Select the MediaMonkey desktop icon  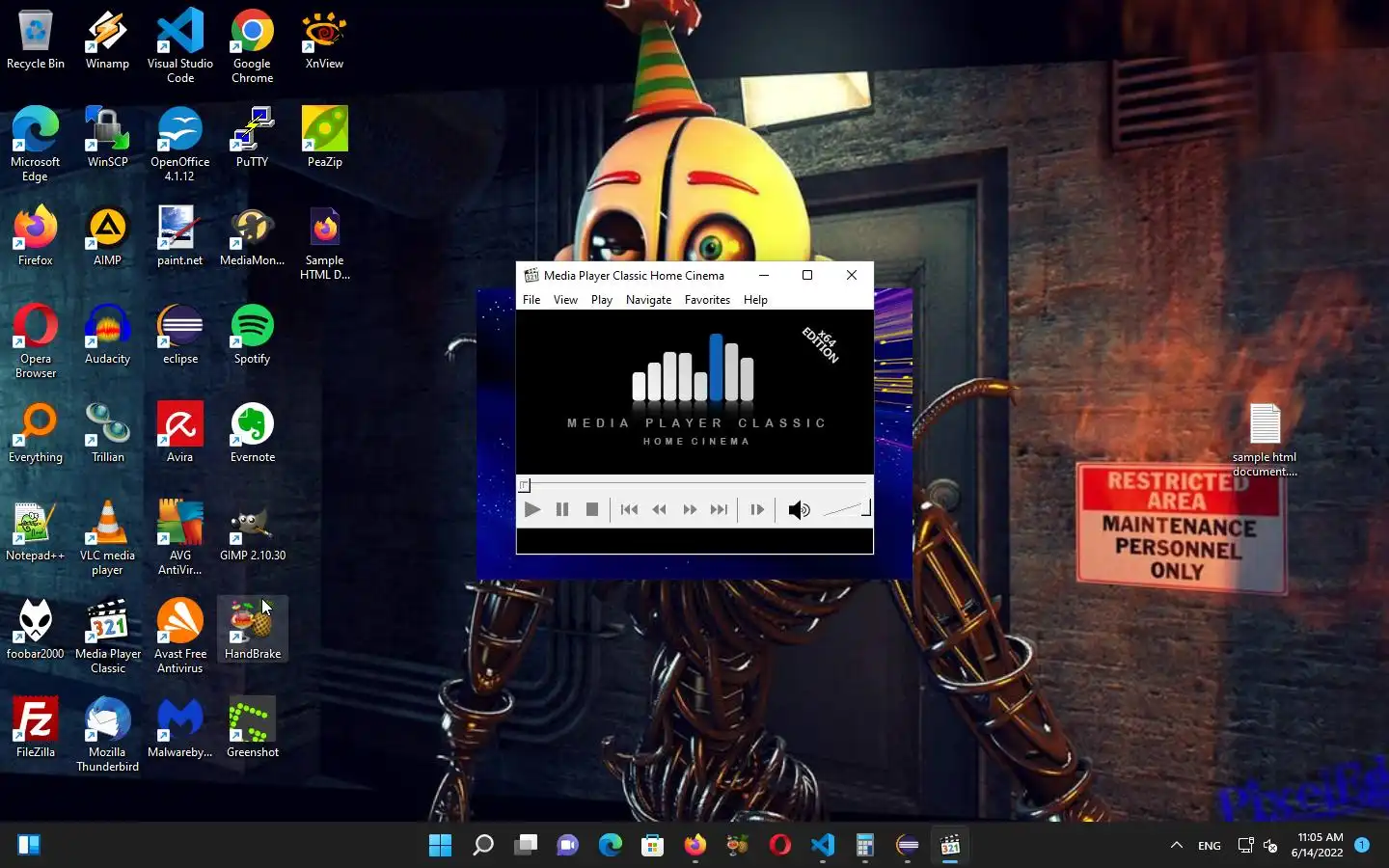(253, 236)
